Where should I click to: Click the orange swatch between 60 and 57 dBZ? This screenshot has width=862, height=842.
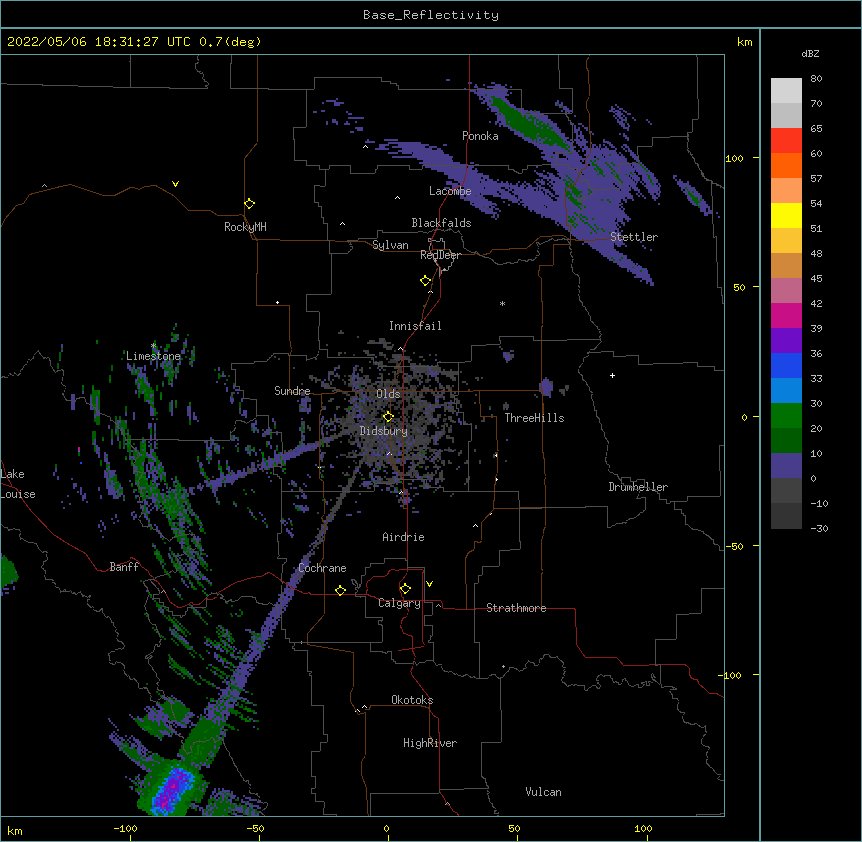pos(786,165)
